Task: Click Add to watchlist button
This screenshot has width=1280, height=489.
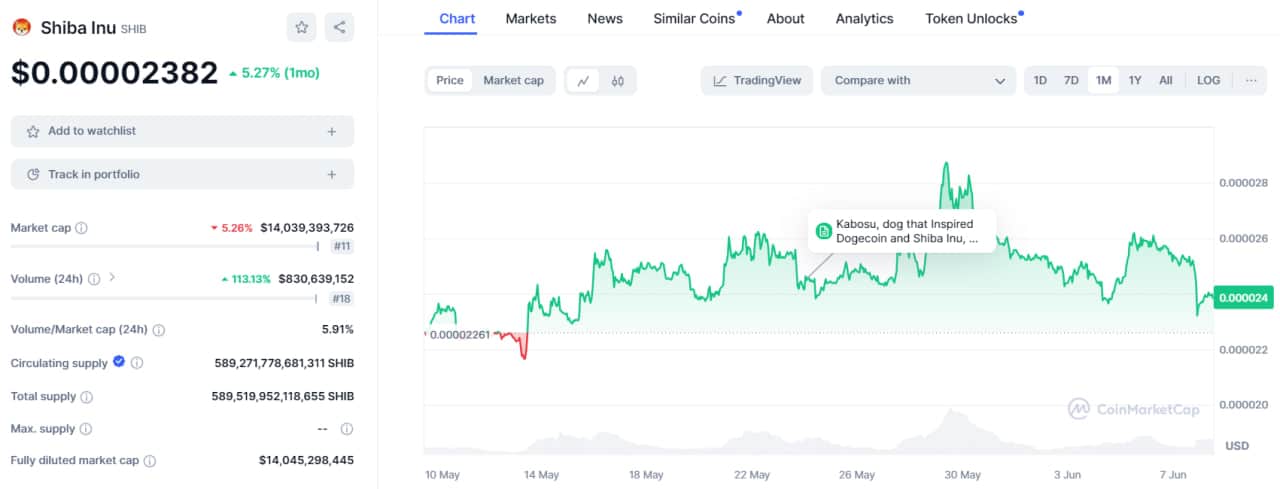Action: point(182,131)
